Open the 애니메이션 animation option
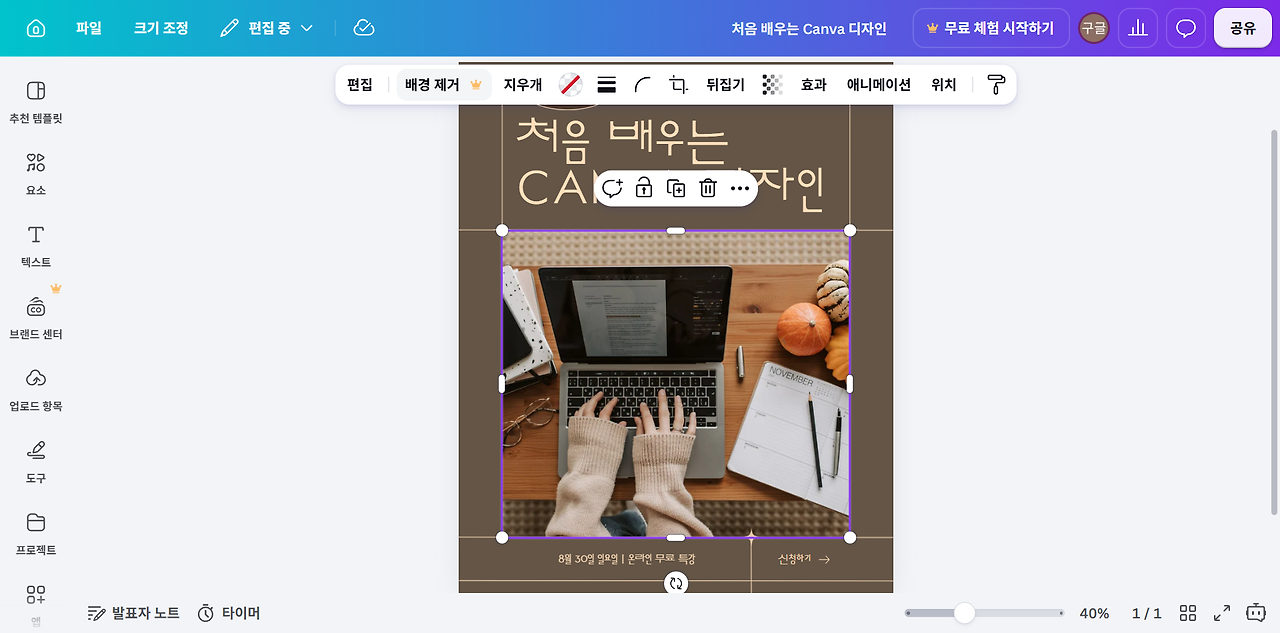The image size is (1280, 633). 879,85
